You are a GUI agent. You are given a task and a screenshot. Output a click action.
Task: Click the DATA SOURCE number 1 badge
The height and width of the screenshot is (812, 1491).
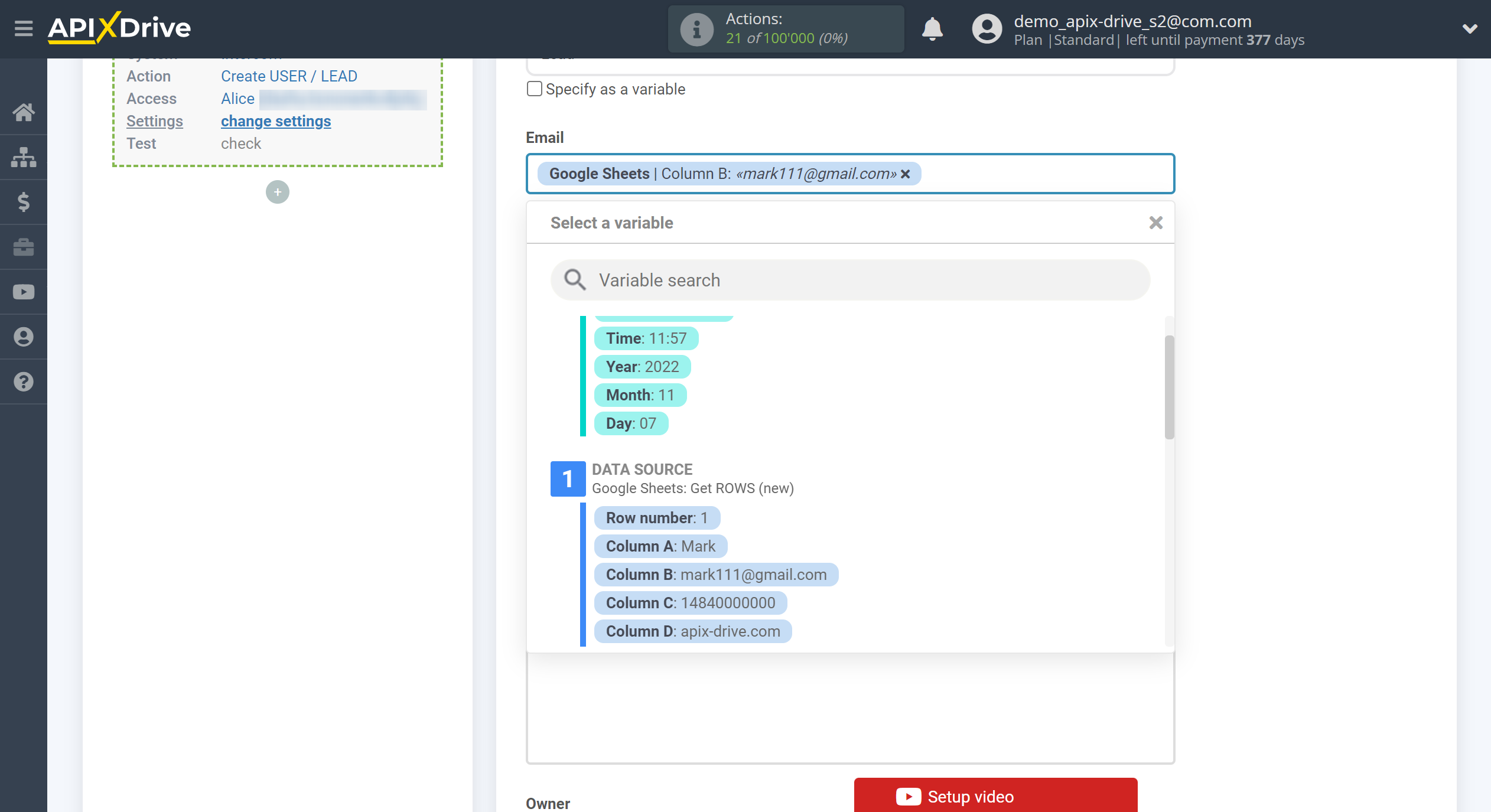tap(568, 479)
